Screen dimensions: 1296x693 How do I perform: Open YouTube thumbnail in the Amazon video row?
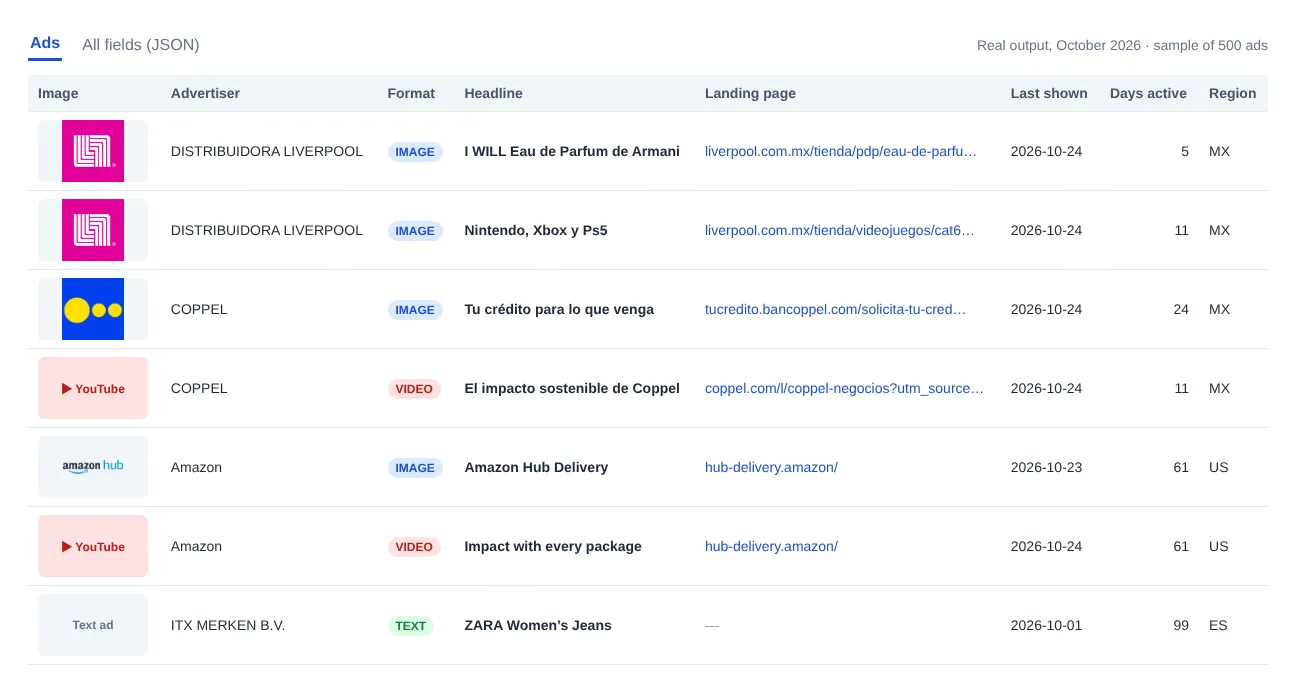coord(93,546)
